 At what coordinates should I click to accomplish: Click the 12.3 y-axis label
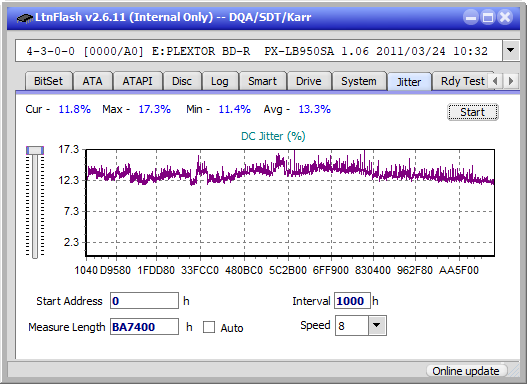tap(69, 180)
